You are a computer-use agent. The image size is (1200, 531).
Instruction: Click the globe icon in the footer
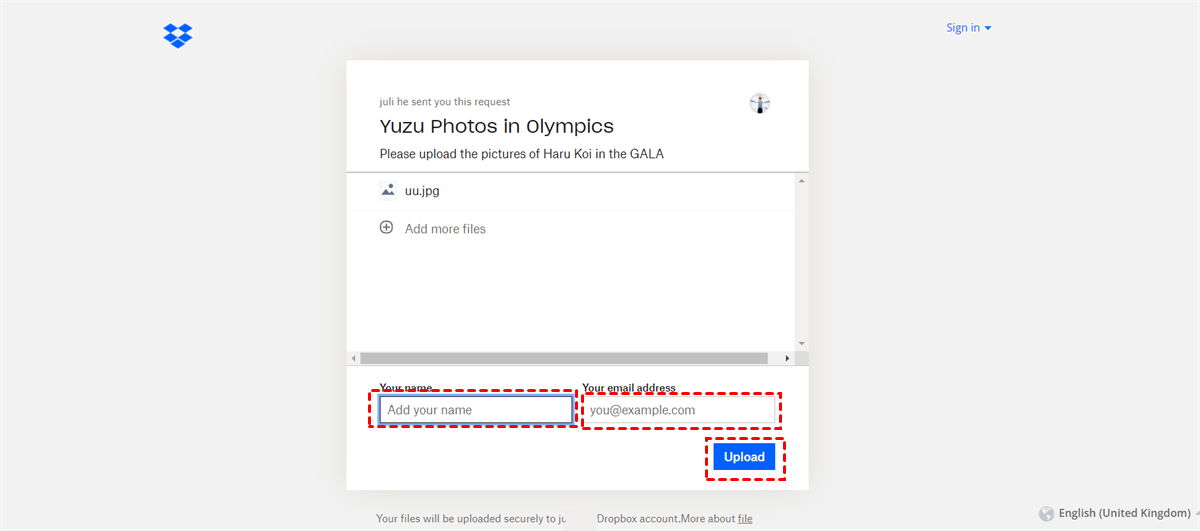(1047, 513)
